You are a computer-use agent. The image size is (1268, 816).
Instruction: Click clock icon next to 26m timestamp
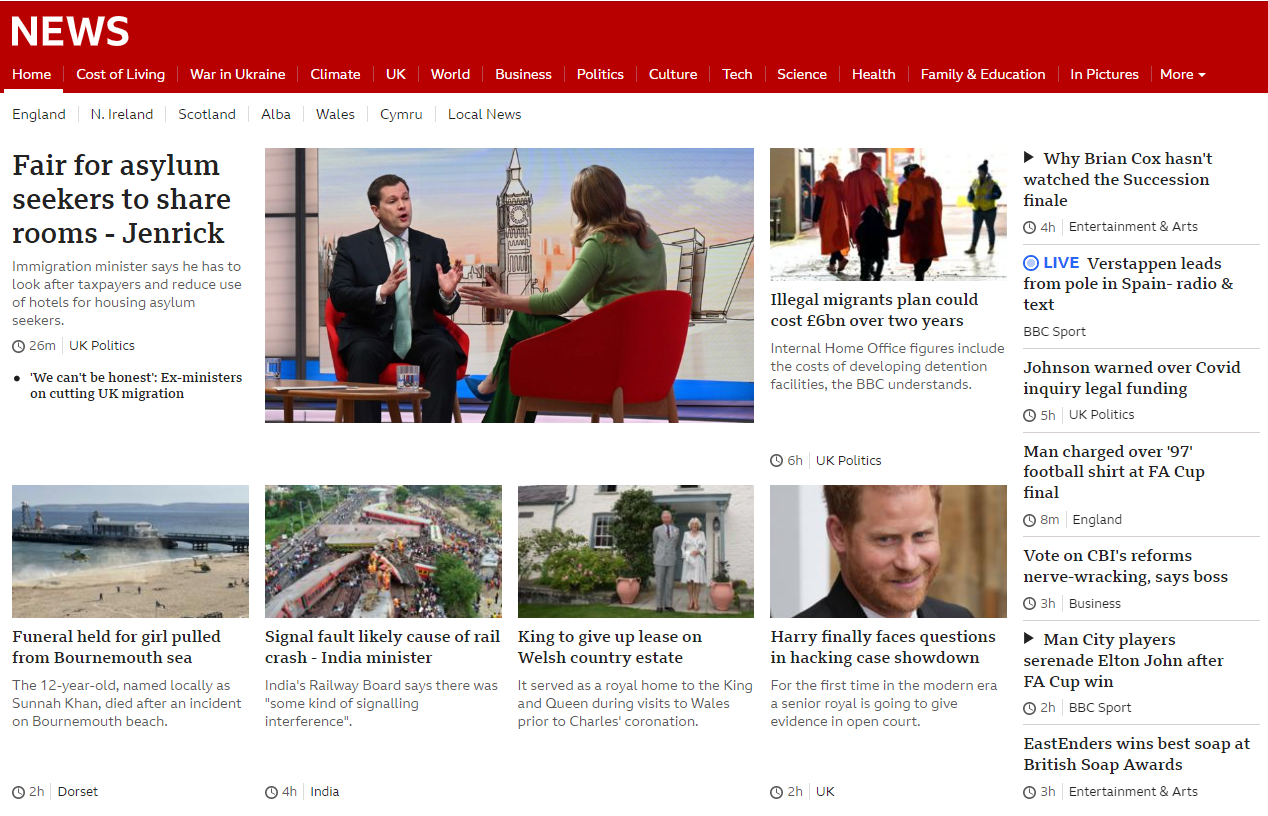pos(18,346)
